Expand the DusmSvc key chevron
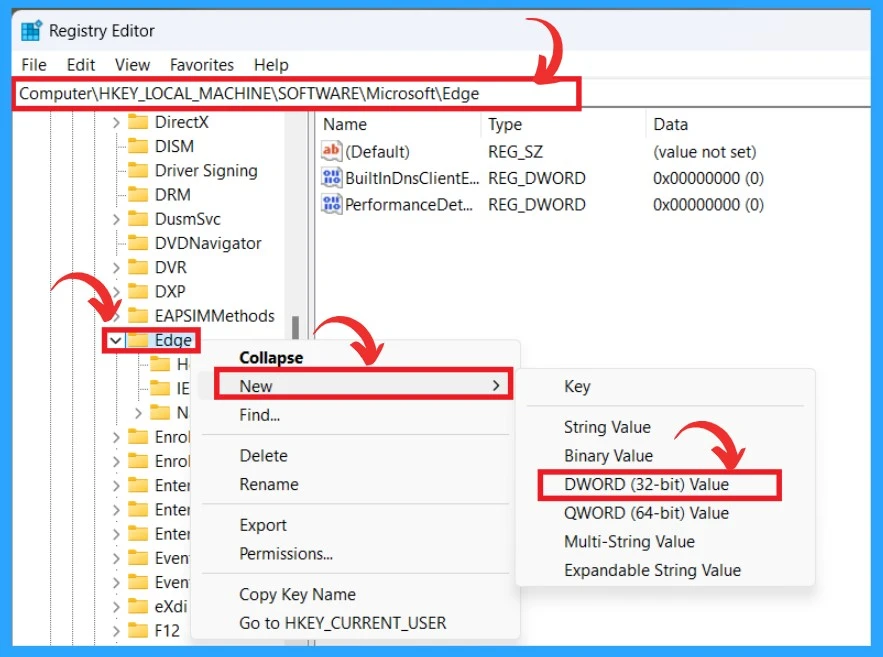Image resolution: width=883 pixels, height=657 pixels. point(116,219)
